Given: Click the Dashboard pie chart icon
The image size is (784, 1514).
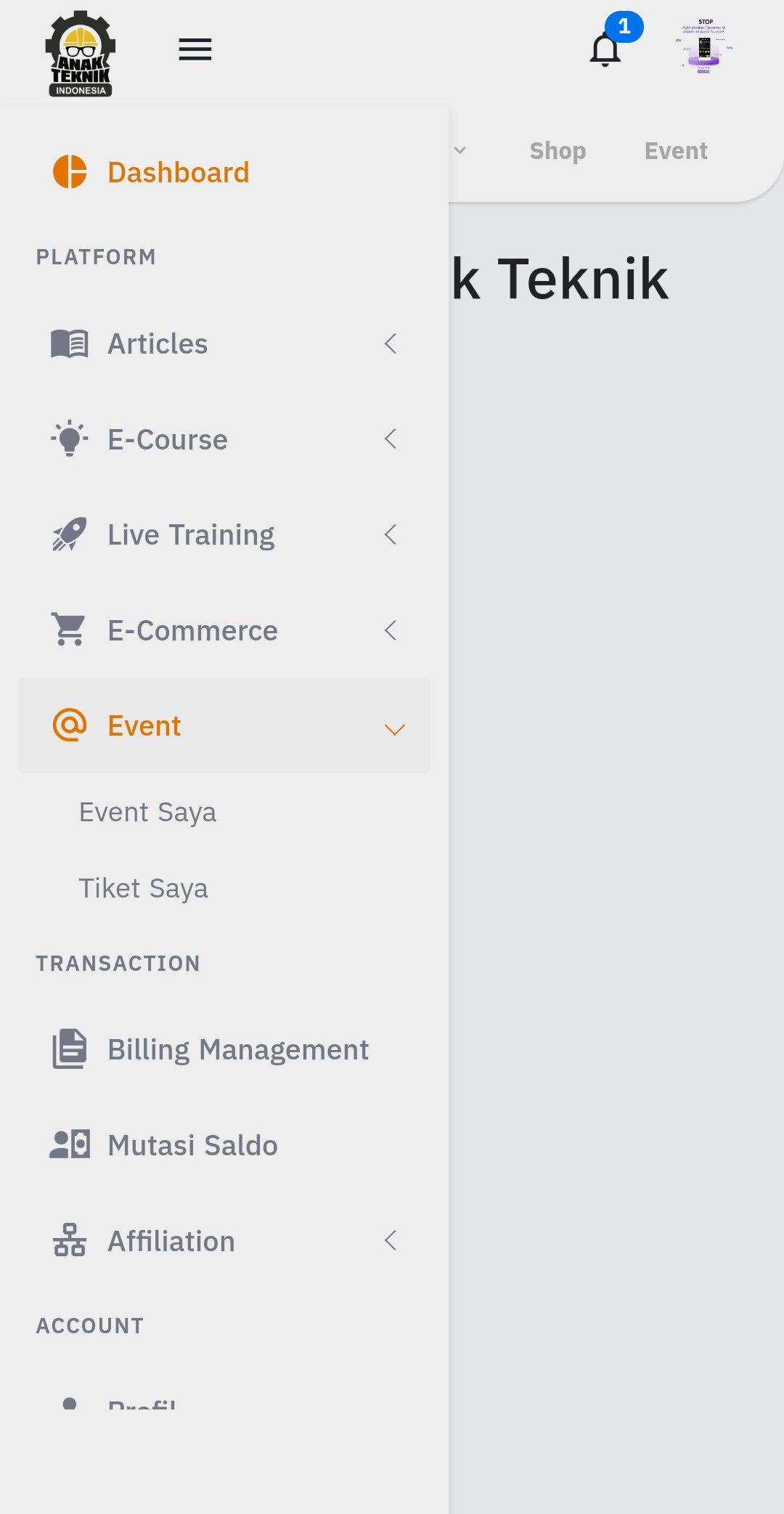Looking at the screenshot, I should (70, 172).
